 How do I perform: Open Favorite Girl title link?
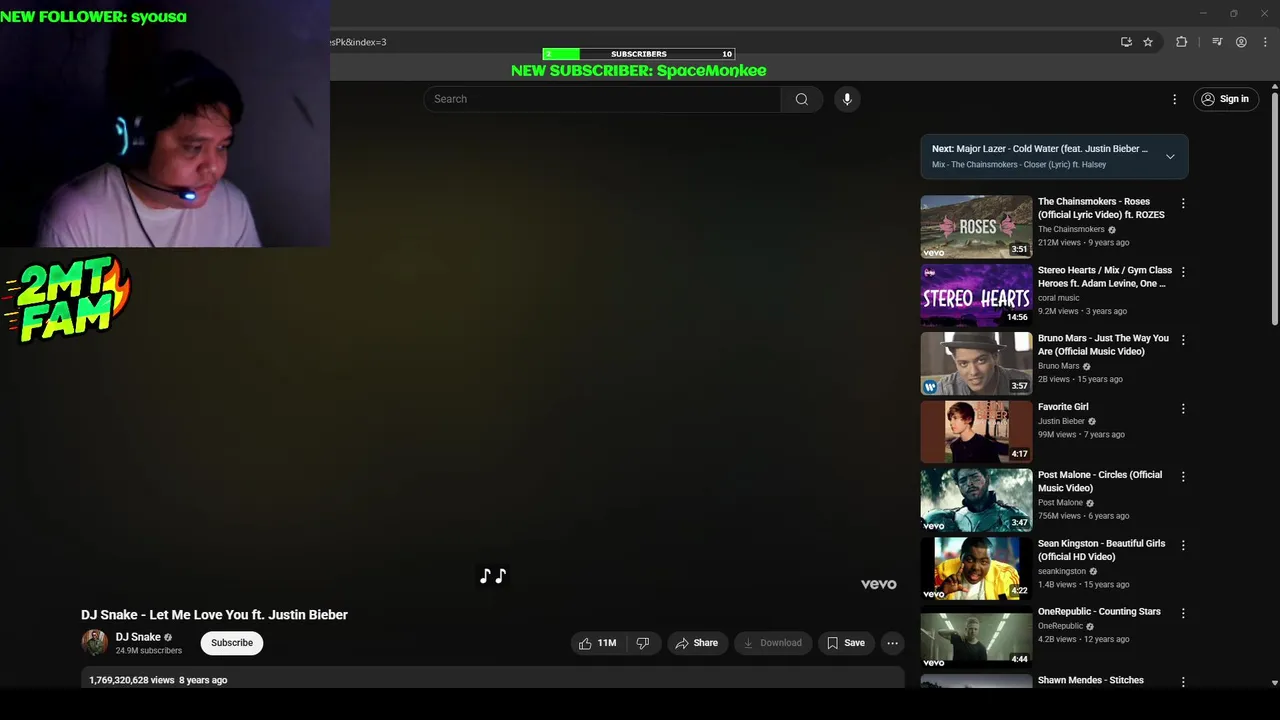pos(1063,407)
